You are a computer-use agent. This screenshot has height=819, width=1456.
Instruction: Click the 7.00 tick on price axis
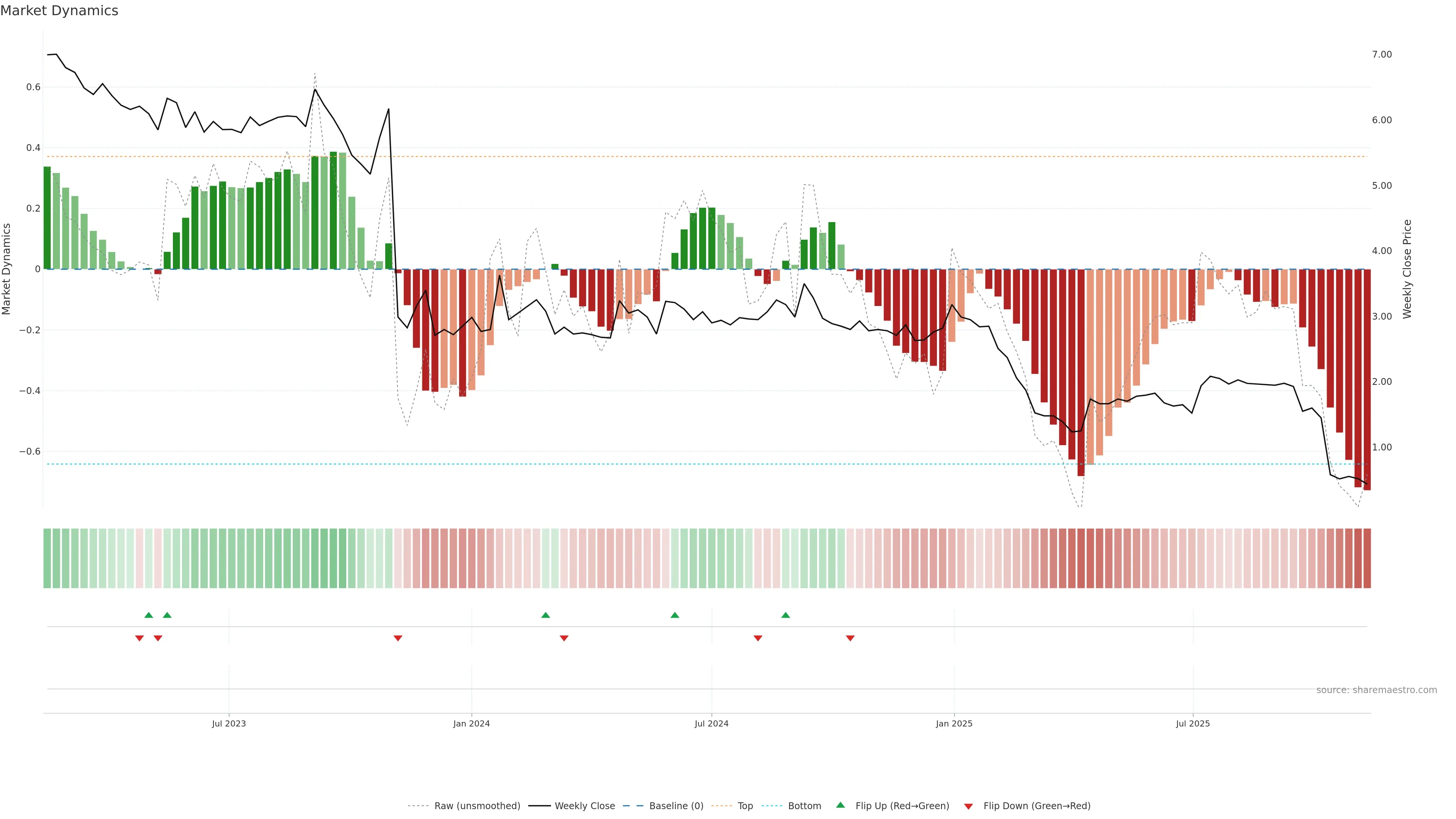[1381, 54]
